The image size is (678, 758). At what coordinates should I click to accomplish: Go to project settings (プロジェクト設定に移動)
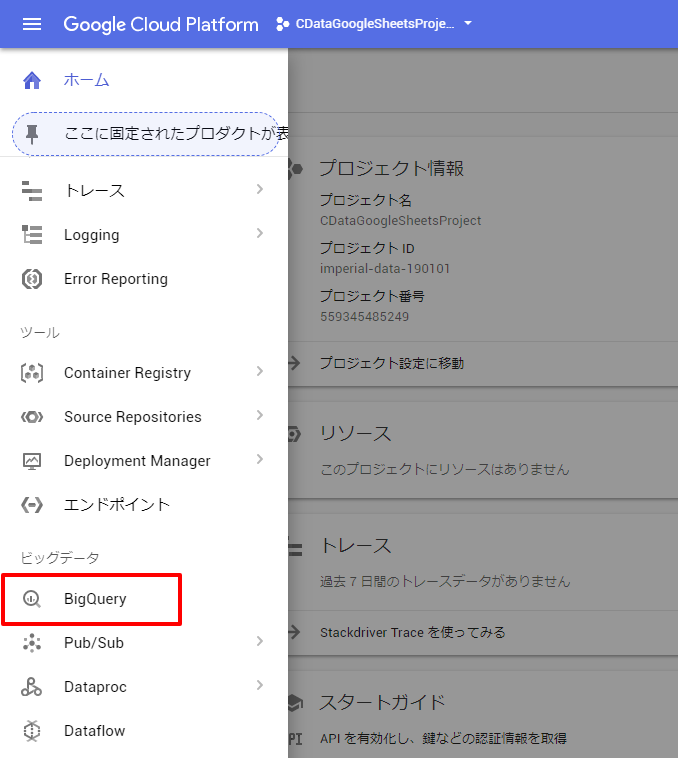391,363
